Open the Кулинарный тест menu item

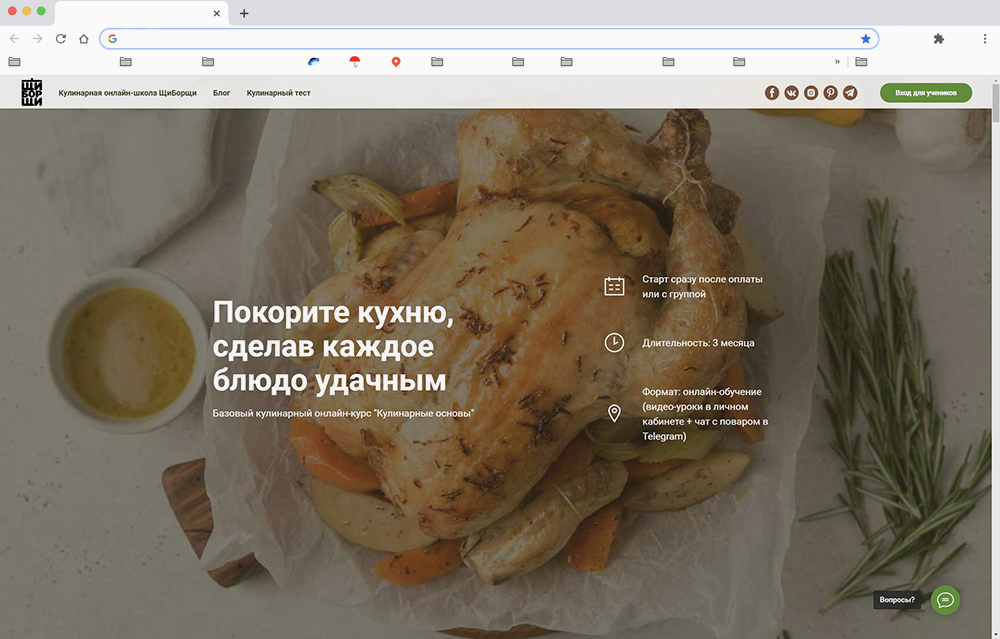(279, 93)
